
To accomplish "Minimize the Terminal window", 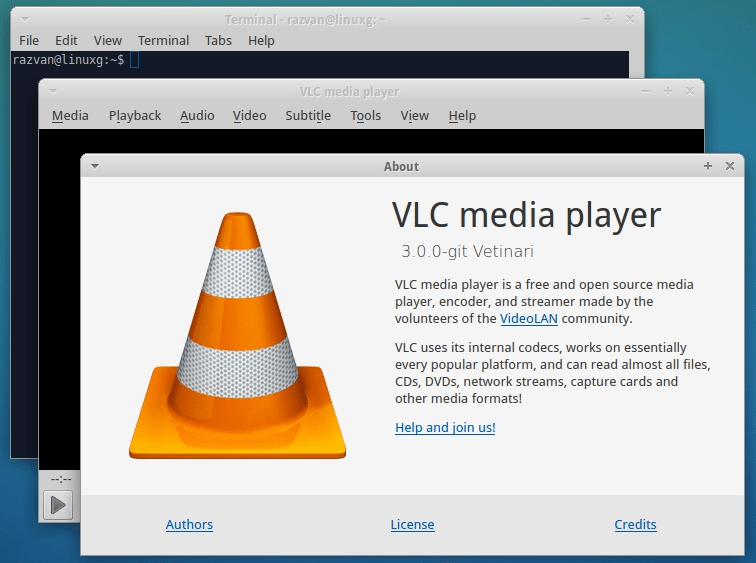I will coord(586,19).
